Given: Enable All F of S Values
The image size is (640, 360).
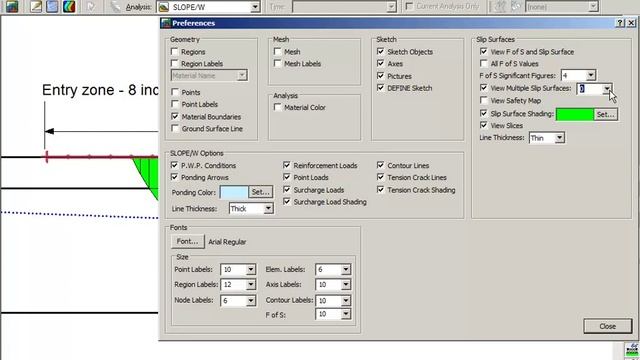Looking at the screenshot, I should coord(484,63).
